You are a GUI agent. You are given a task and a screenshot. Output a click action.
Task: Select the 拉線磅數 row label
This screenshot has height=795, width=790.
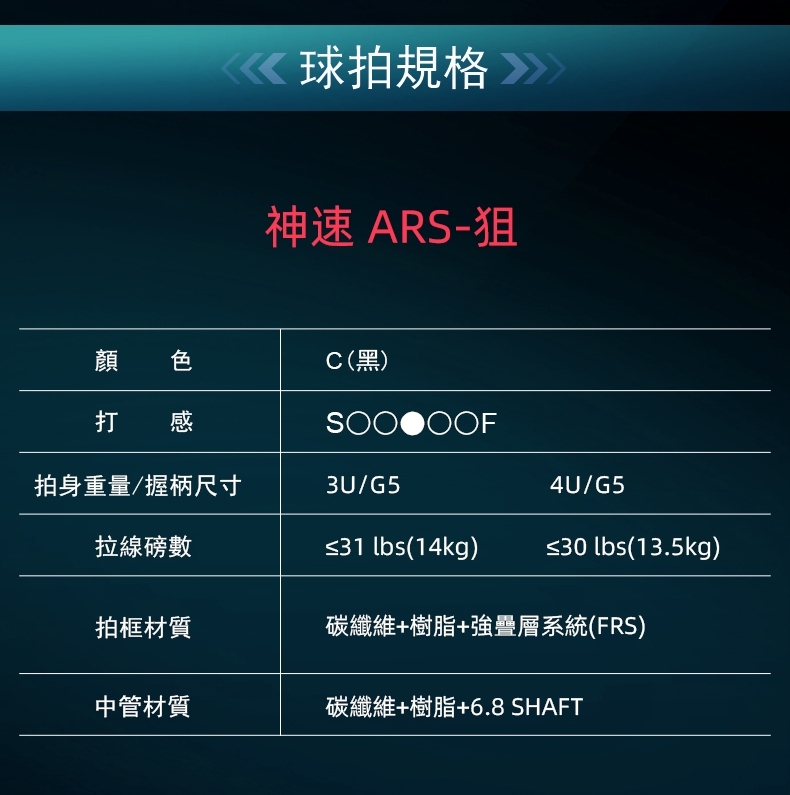point(142,547)
